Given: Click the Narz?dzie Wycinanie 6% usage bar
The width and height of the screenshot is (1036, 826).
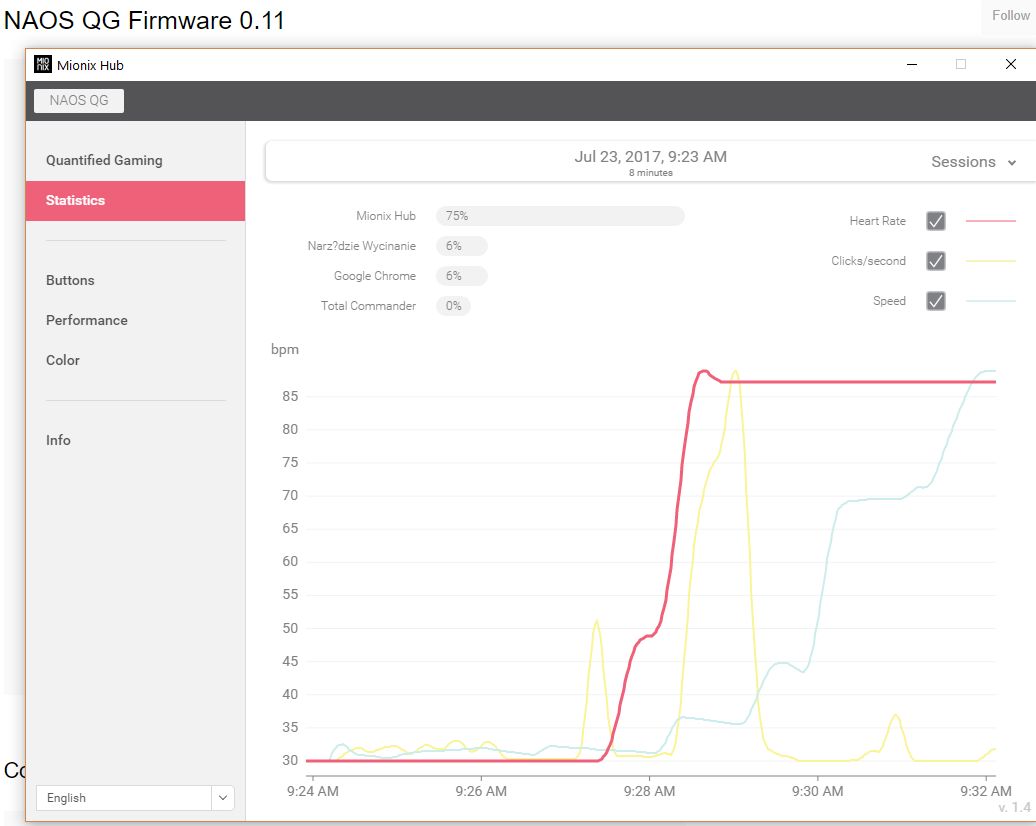Looking at the screenshot, I should point(462,246).
